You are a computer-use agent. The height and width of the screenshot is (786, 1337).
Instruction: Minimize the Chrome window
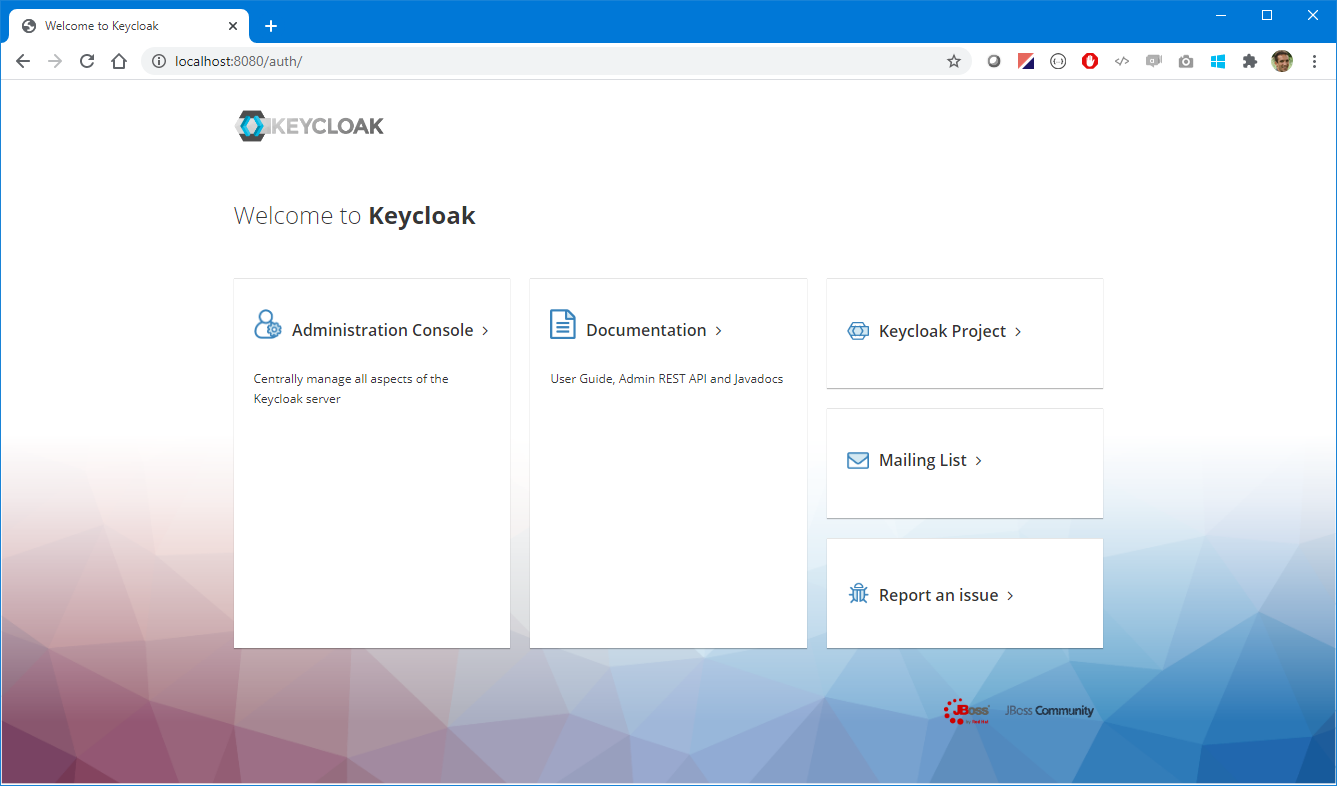pos(1221,15)
